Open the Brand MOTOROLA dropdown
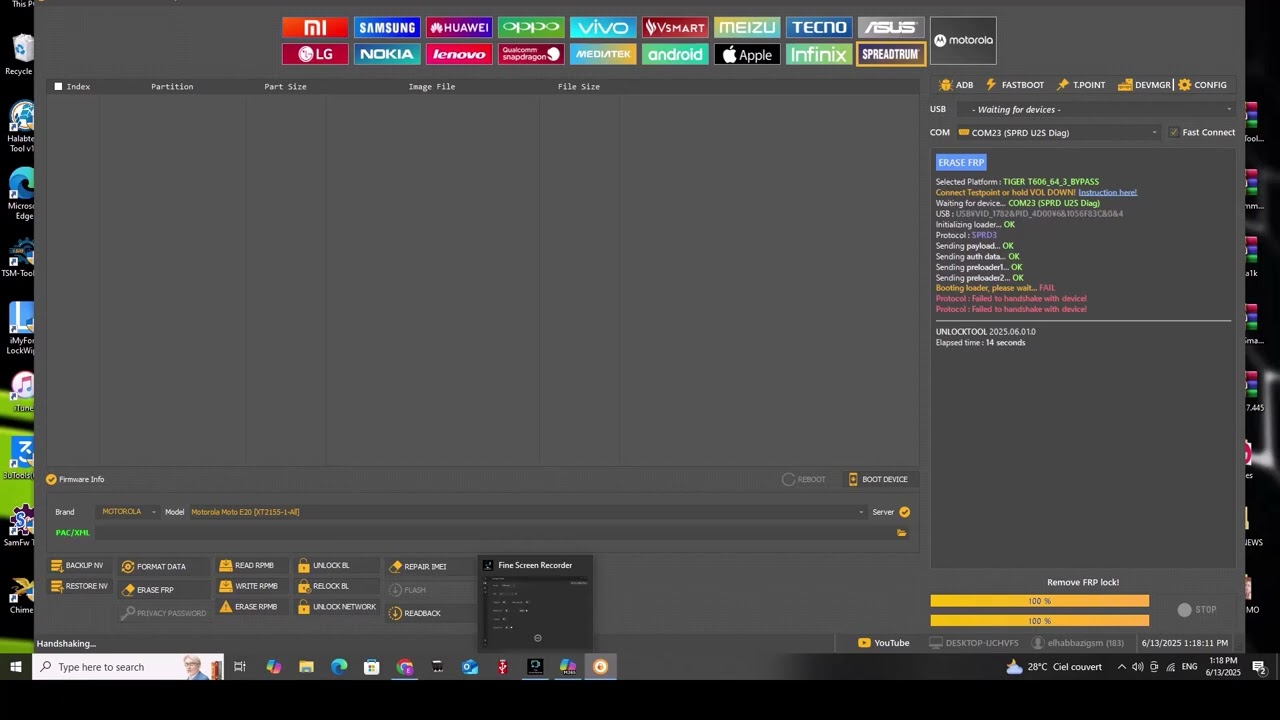1280x720 pixels. 128,512
